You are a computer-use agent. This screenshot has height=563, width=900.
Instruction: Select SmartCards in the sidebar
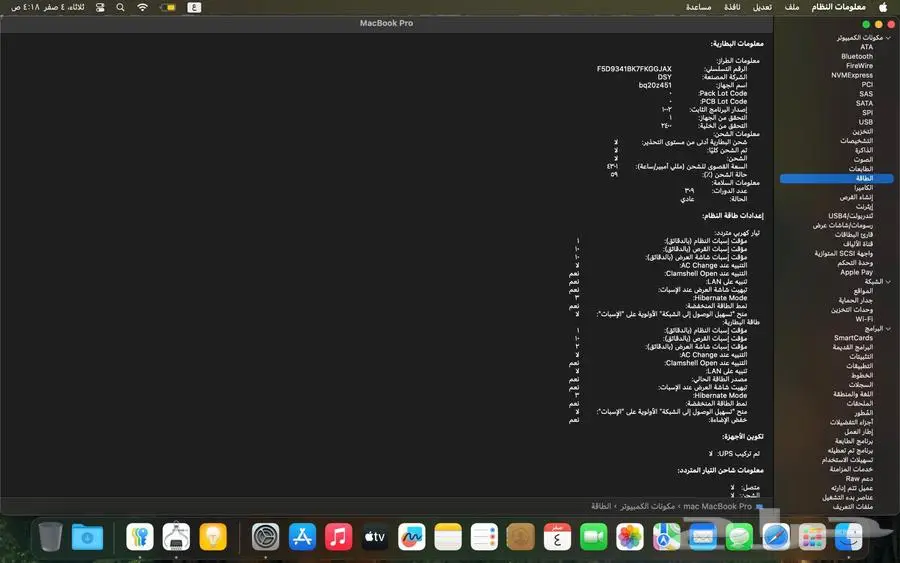tap(853, 338)
